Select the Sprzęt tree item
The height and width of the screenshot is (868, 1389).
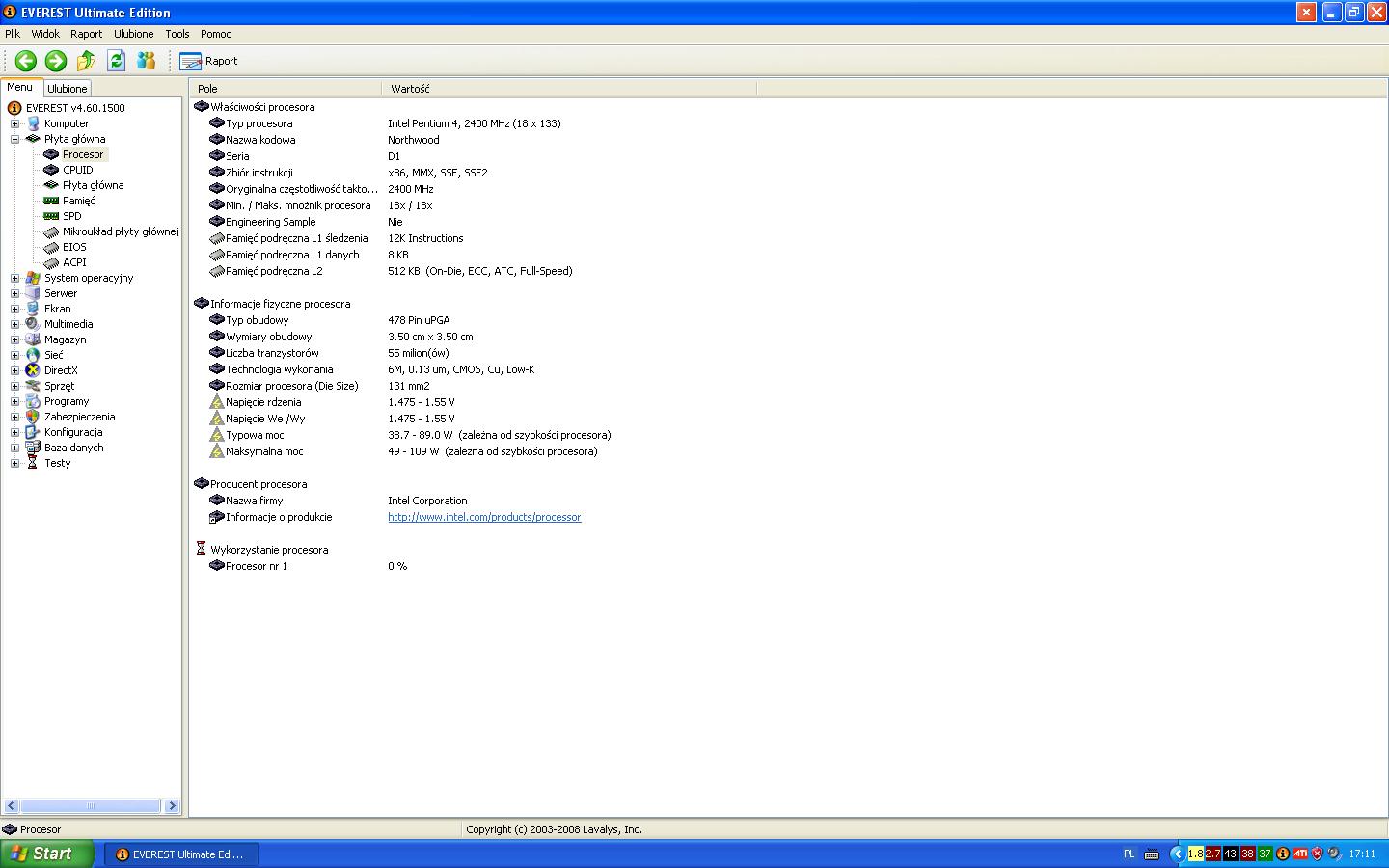tap(59, 386)
